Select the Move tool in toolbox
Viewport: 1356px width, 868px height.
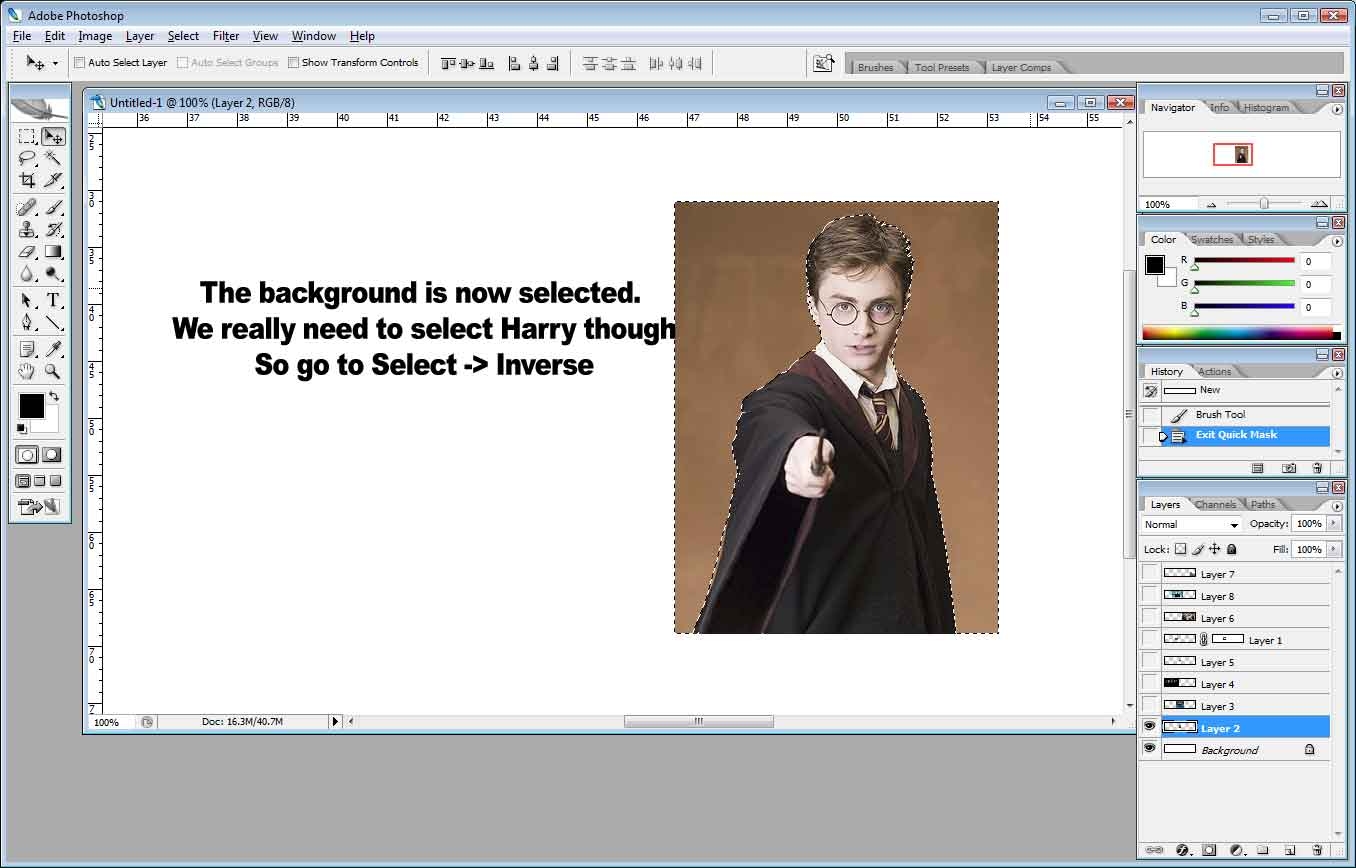[x=53, y=136]
